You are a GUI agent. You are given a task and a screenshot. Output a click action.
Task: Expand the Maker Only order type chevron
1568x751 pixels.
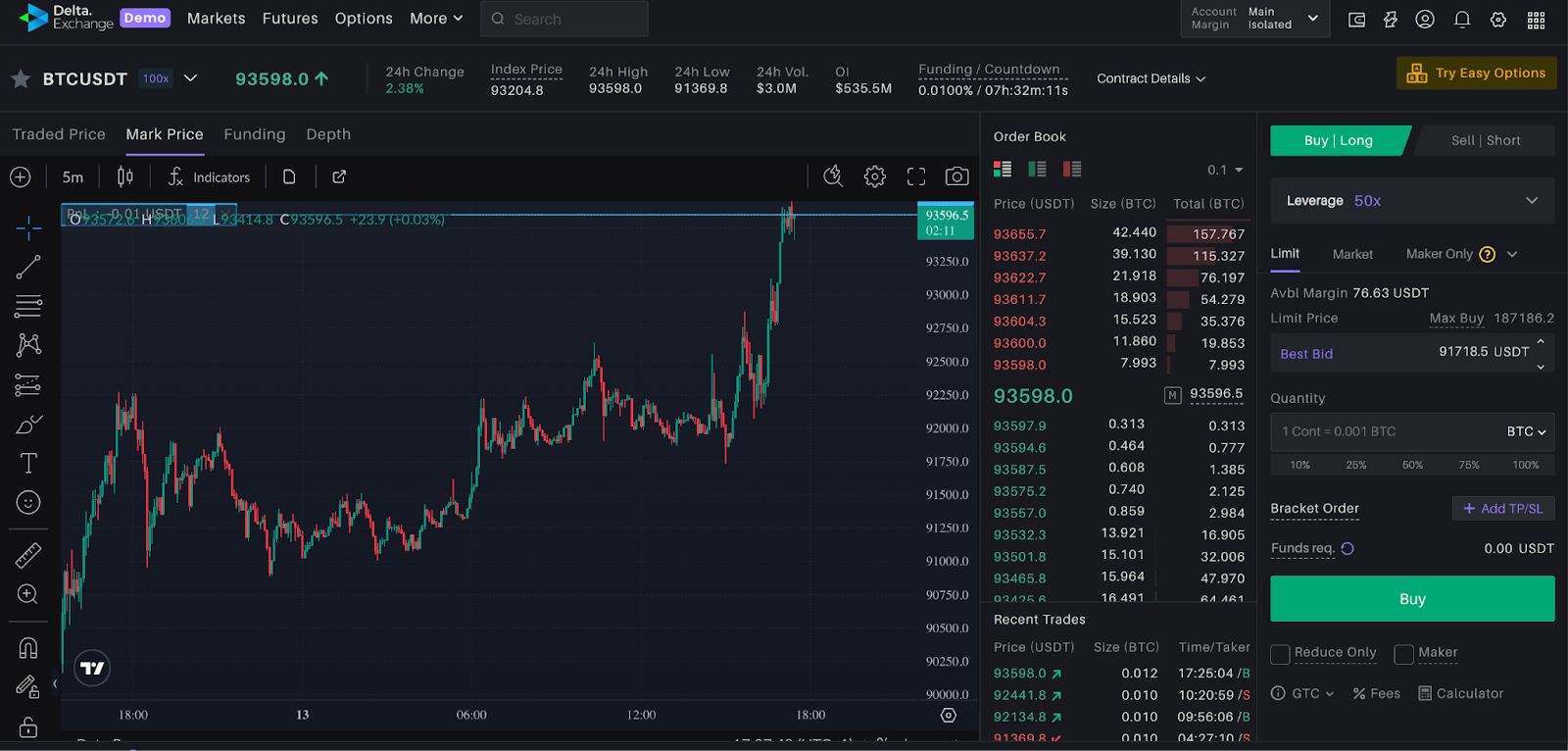tap(1512, 254)
